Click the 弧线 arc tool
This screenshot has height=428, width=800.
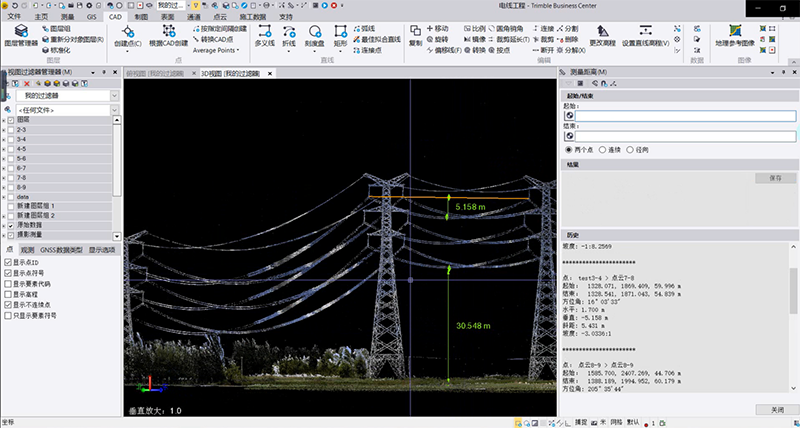(364, 29)
